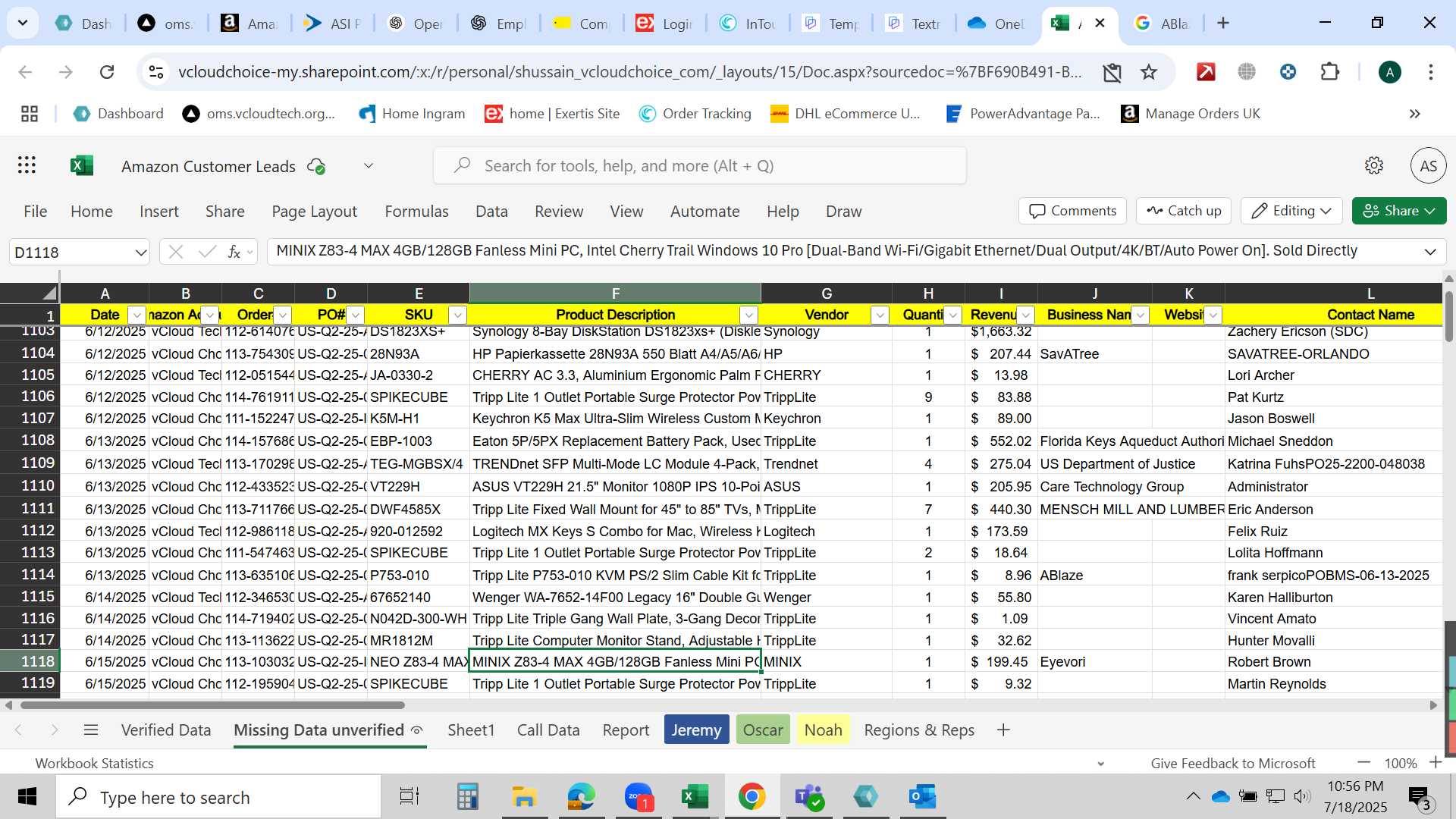This screenshot has width=1456, height=819.
Task: Zoom out with the minus button at 100%
Action: tap(1363, 763)
